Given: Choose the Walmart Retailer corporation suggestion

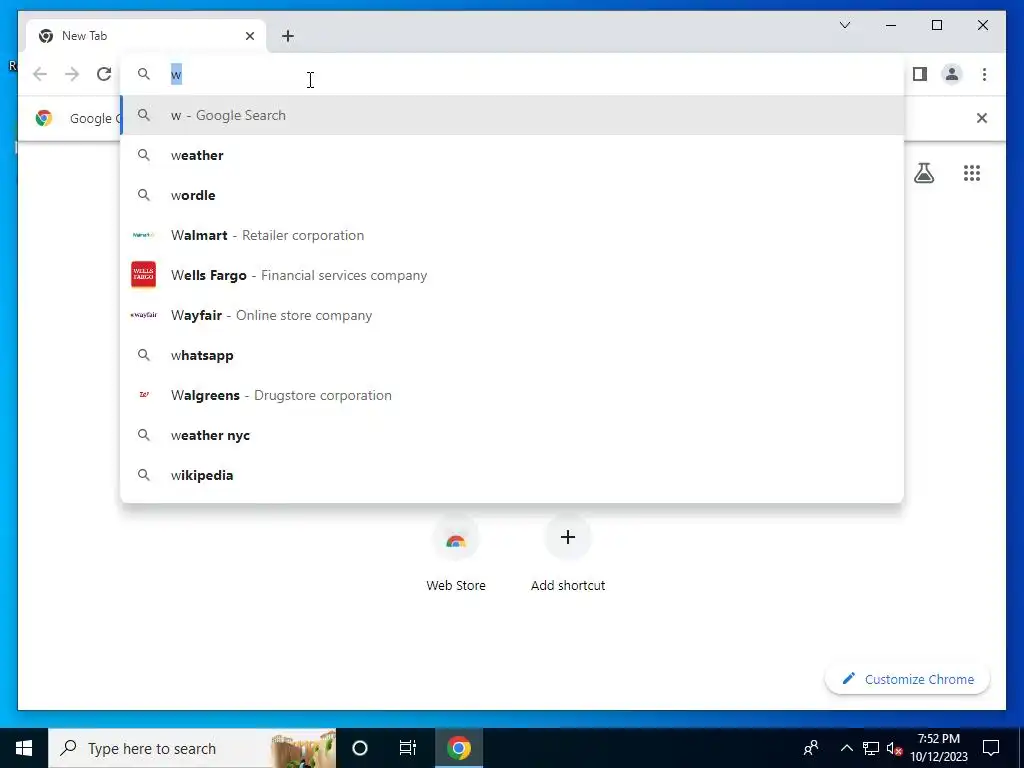Looking at the screenshot, I should coord(512,235).
